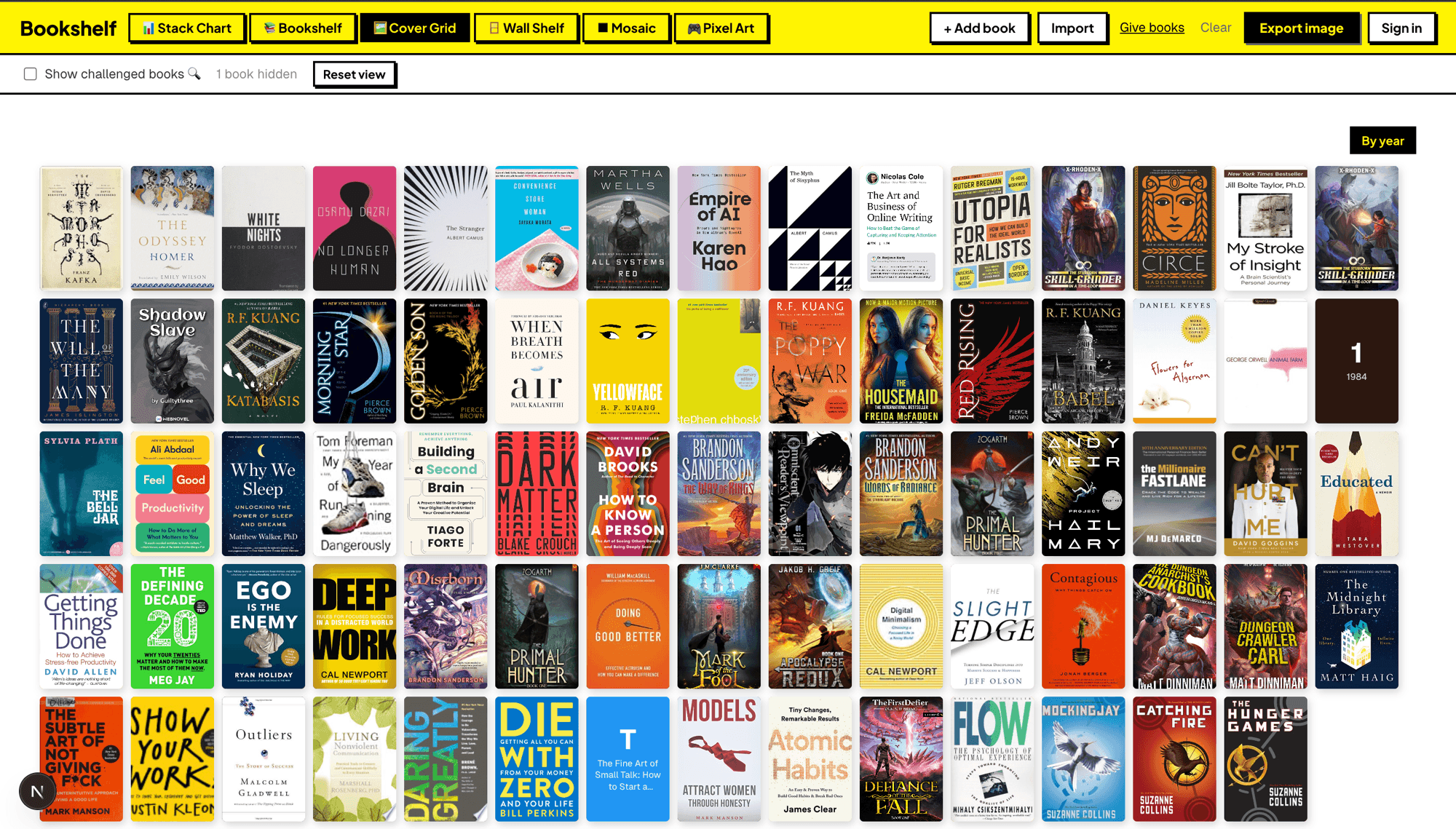Open Flowers for Algernon cover
This screenshot has height=829, width=1456.
click(1174, 361)
